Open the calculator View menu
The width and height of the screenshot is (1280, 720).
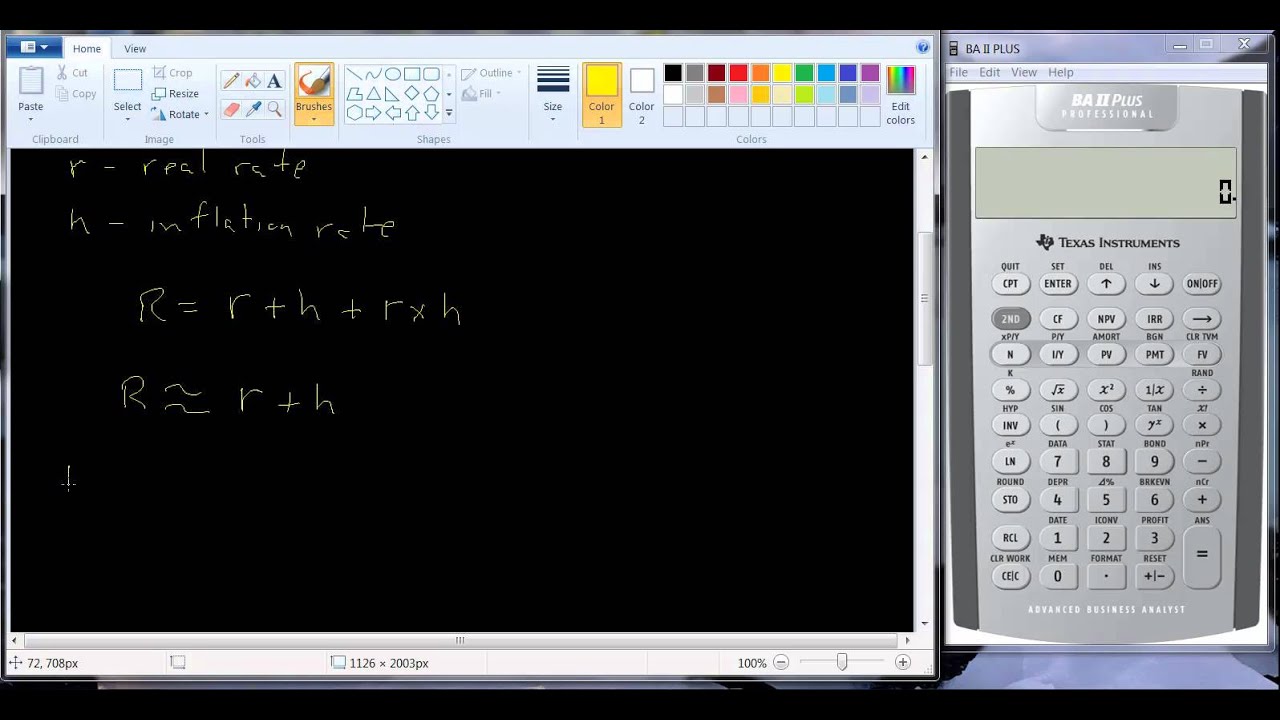[1024, 72]
